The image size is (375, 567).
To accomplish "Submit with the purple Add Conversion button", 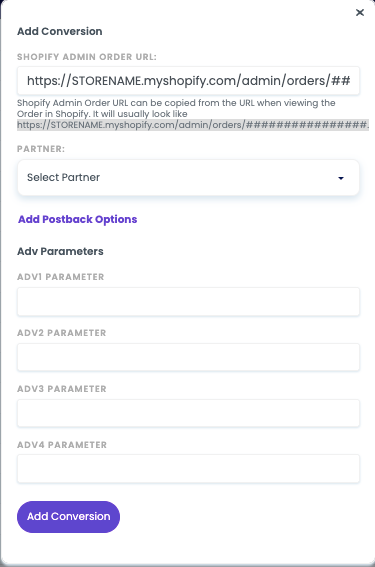I will [x=68, y=517].
